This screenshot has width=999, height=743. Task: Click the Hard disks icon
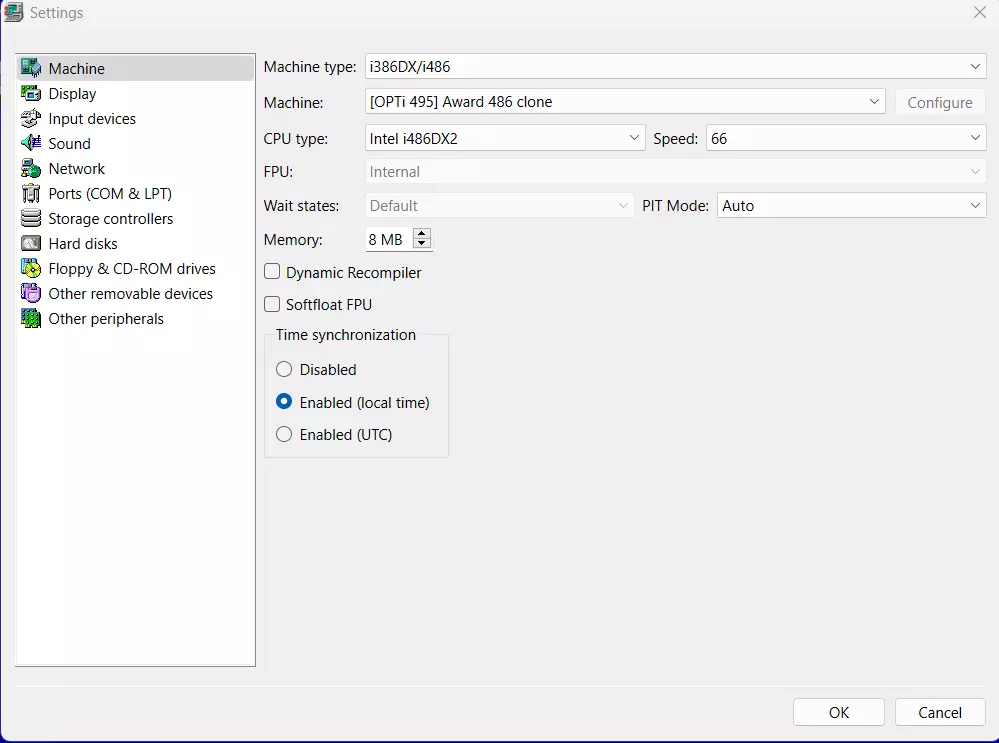click(x=31, y=243)
